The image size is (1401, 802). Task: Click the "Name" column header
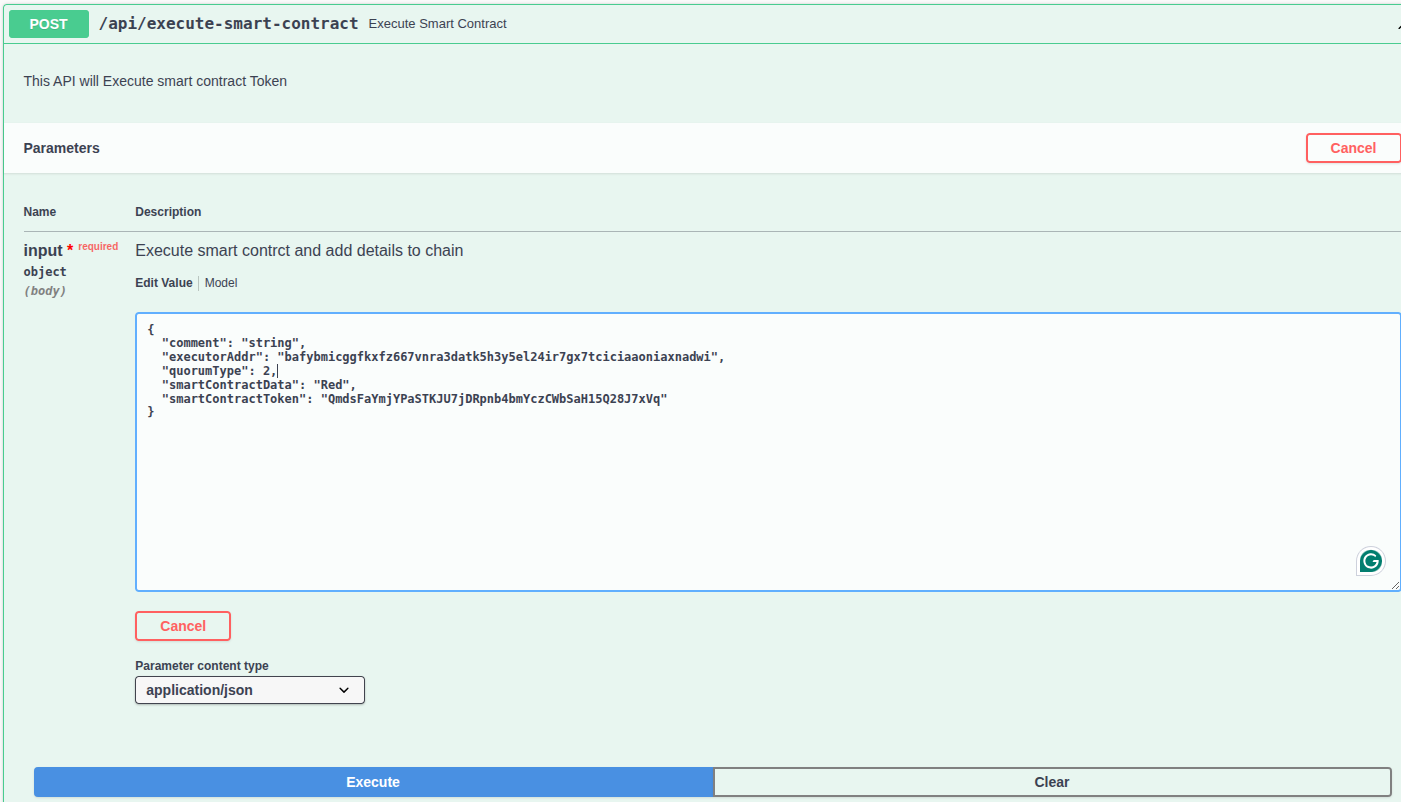(x=40, y=212)
